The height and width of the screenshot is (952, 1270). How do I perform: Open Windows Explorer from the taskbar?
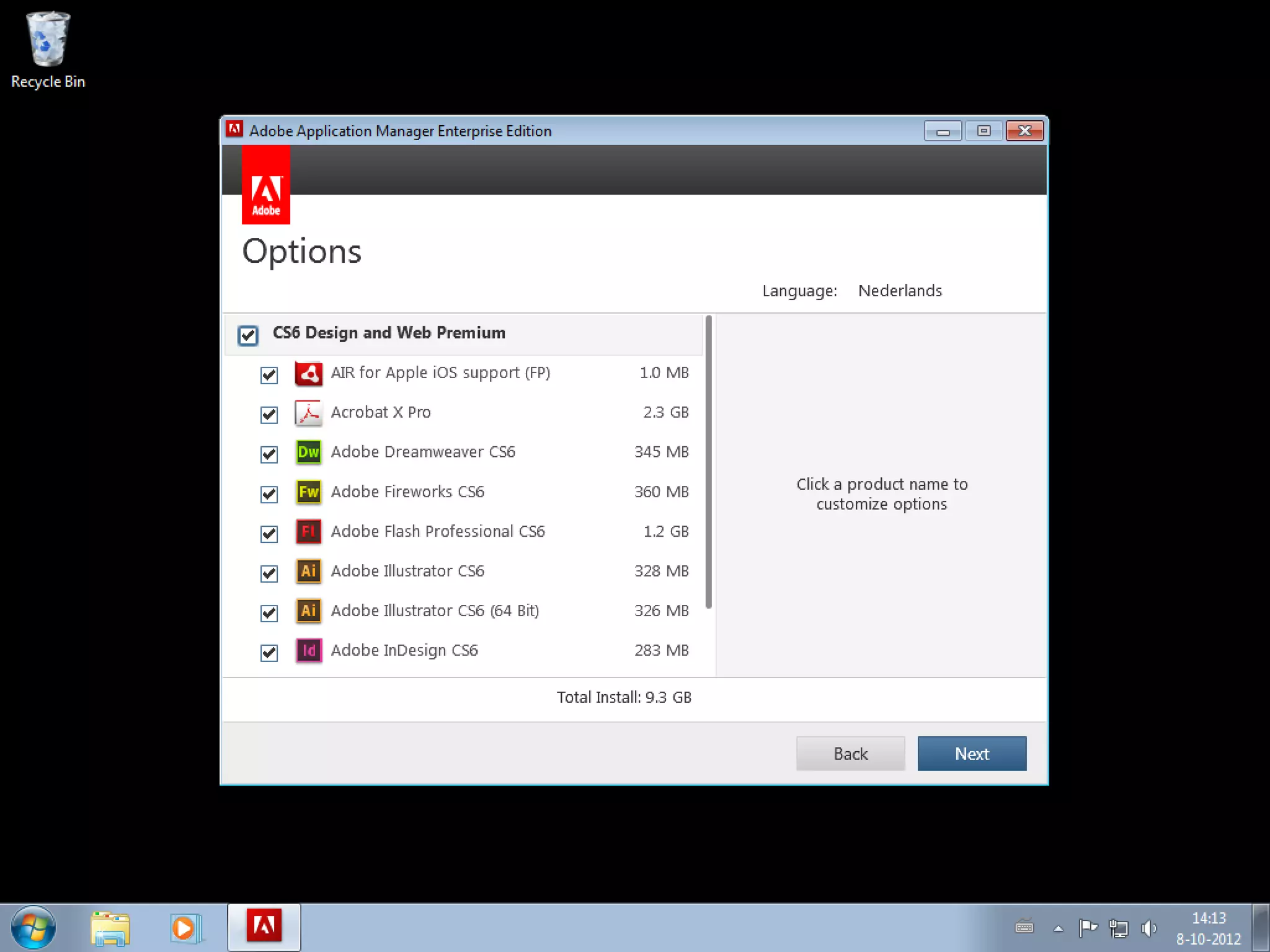pos(110,928)
